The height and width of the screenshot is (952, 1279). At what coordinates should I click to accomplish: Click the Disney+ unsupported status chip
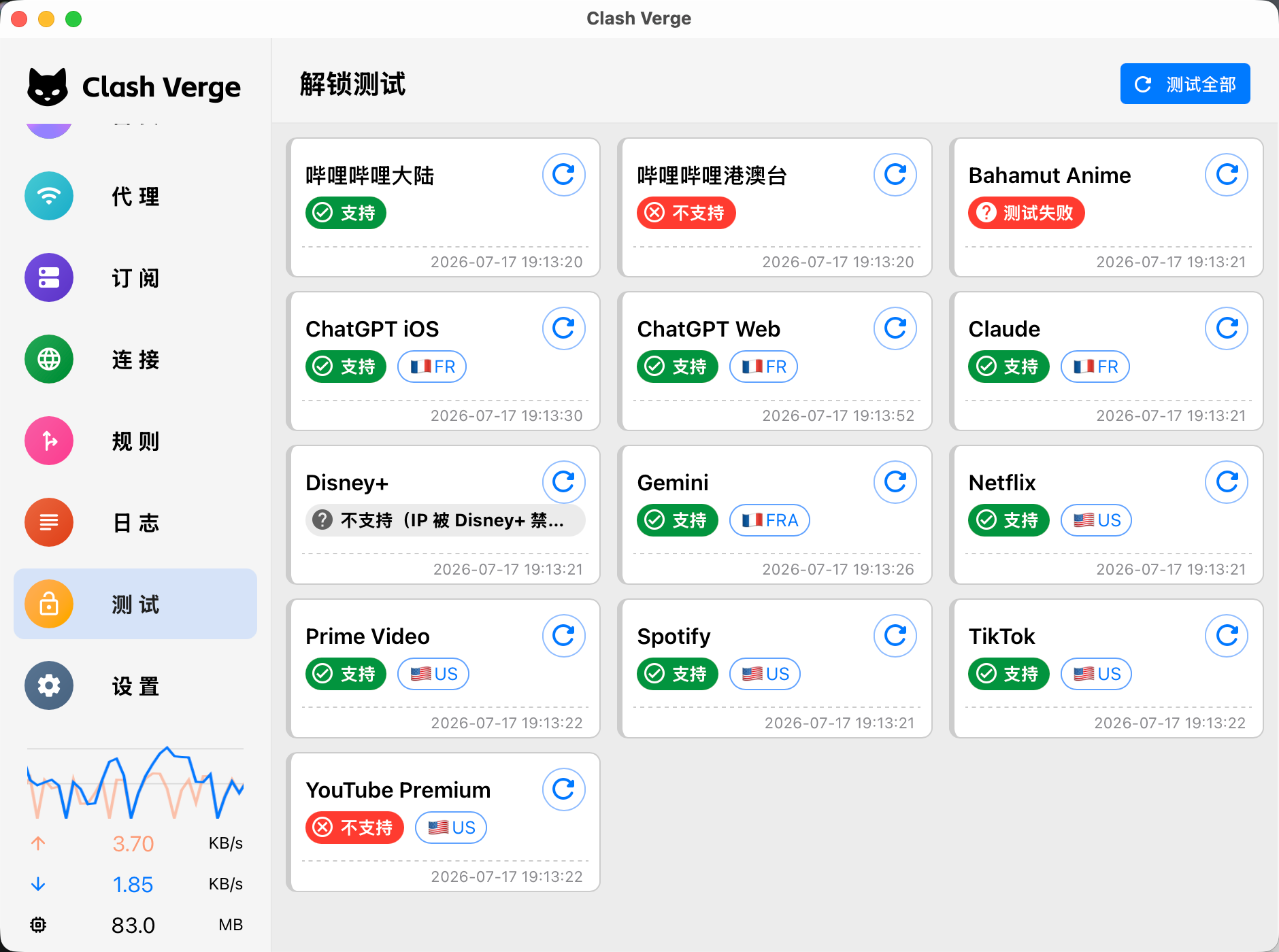(x=445, y=520)
